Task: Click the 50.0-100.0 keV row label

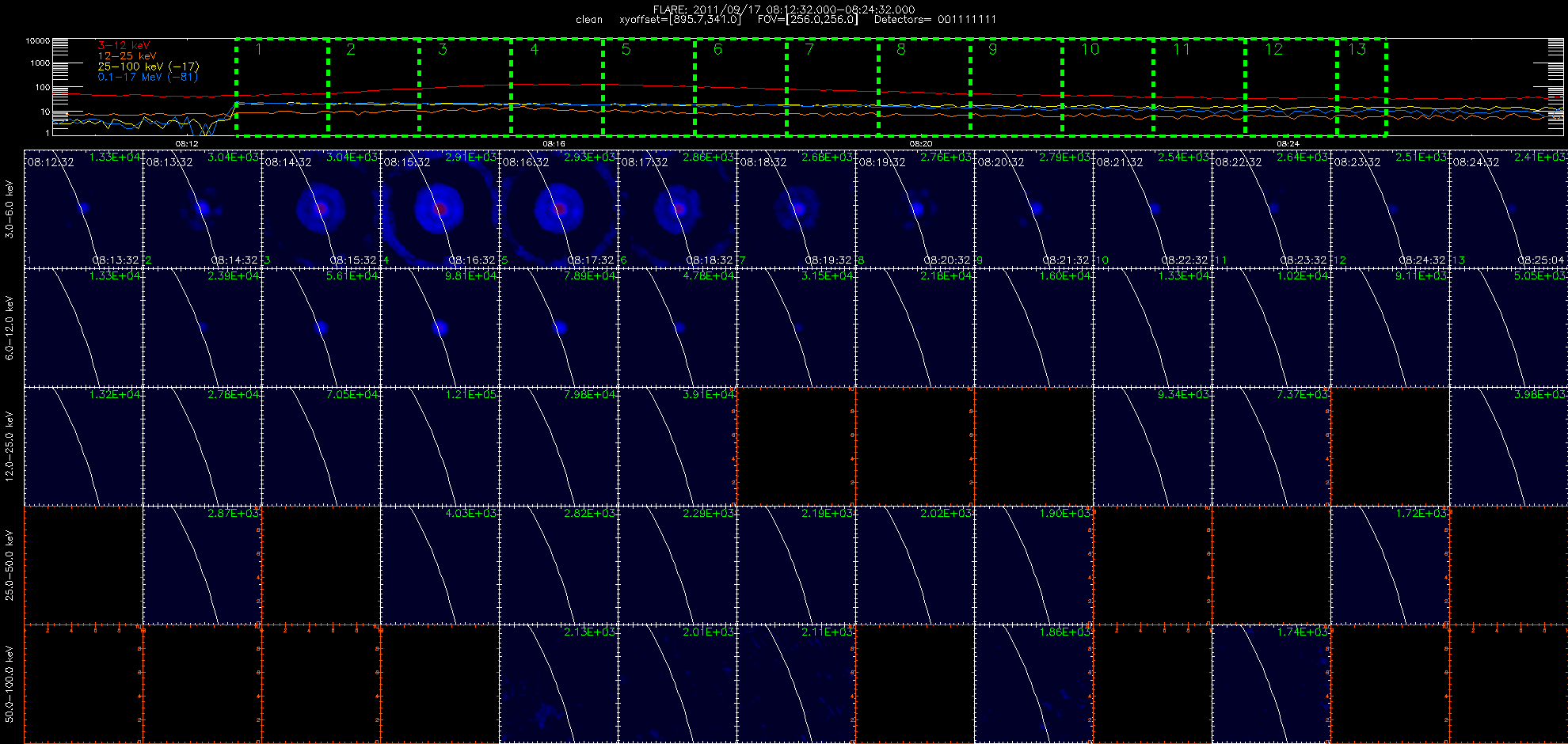Action: coord(10,684)
